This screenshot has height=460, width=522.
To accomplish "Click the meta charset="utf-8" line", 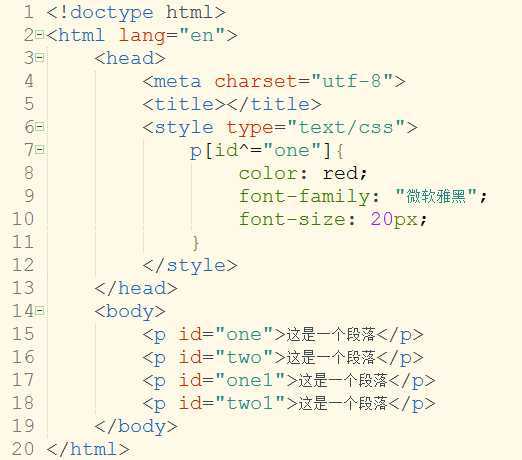I will [274, 81].
